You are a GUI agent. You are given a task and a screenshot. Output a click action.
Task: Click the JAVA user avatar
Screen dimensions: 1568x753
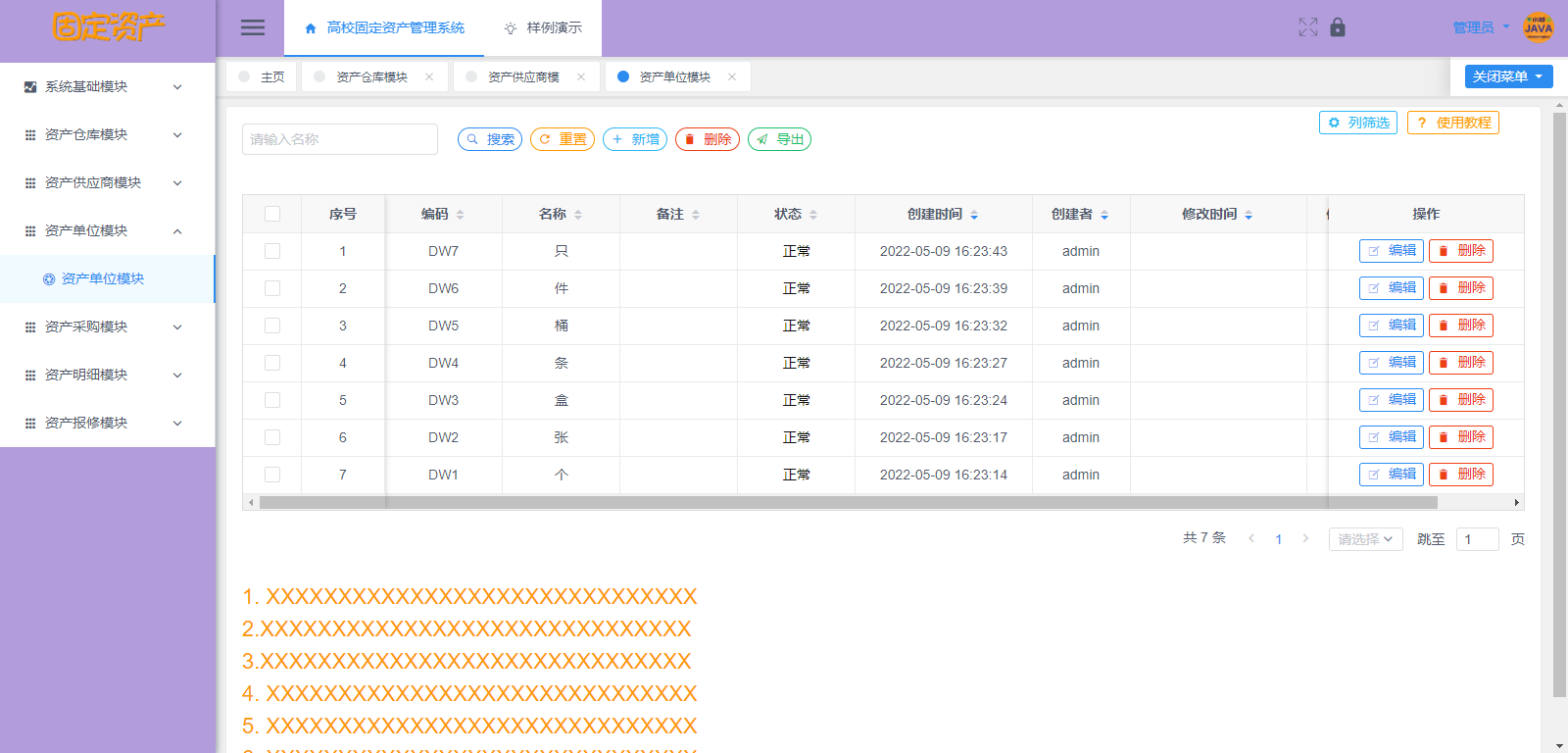click(x=1538, y=27)
